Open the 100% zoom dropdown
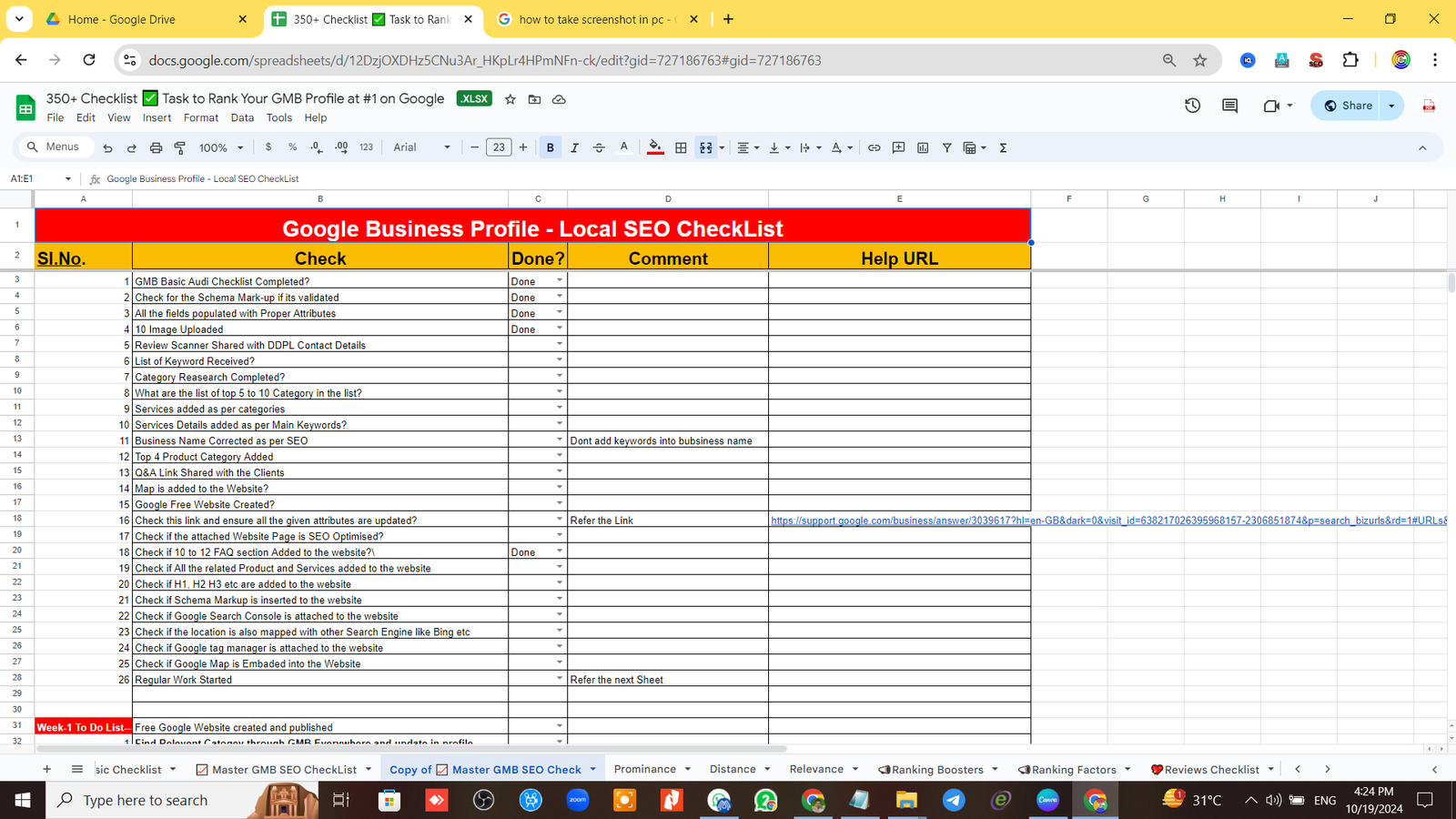The width and height of the screenshot is (1456, 819). click(221, 147)
